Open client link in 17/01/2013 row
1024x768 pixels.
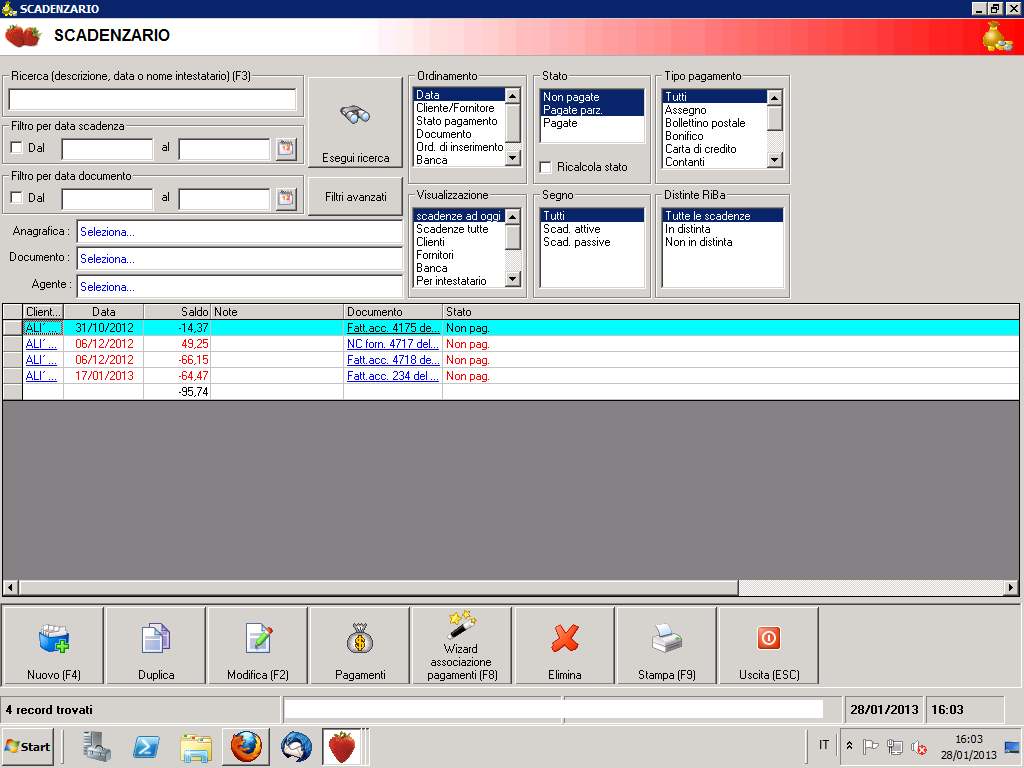[41, 376]
